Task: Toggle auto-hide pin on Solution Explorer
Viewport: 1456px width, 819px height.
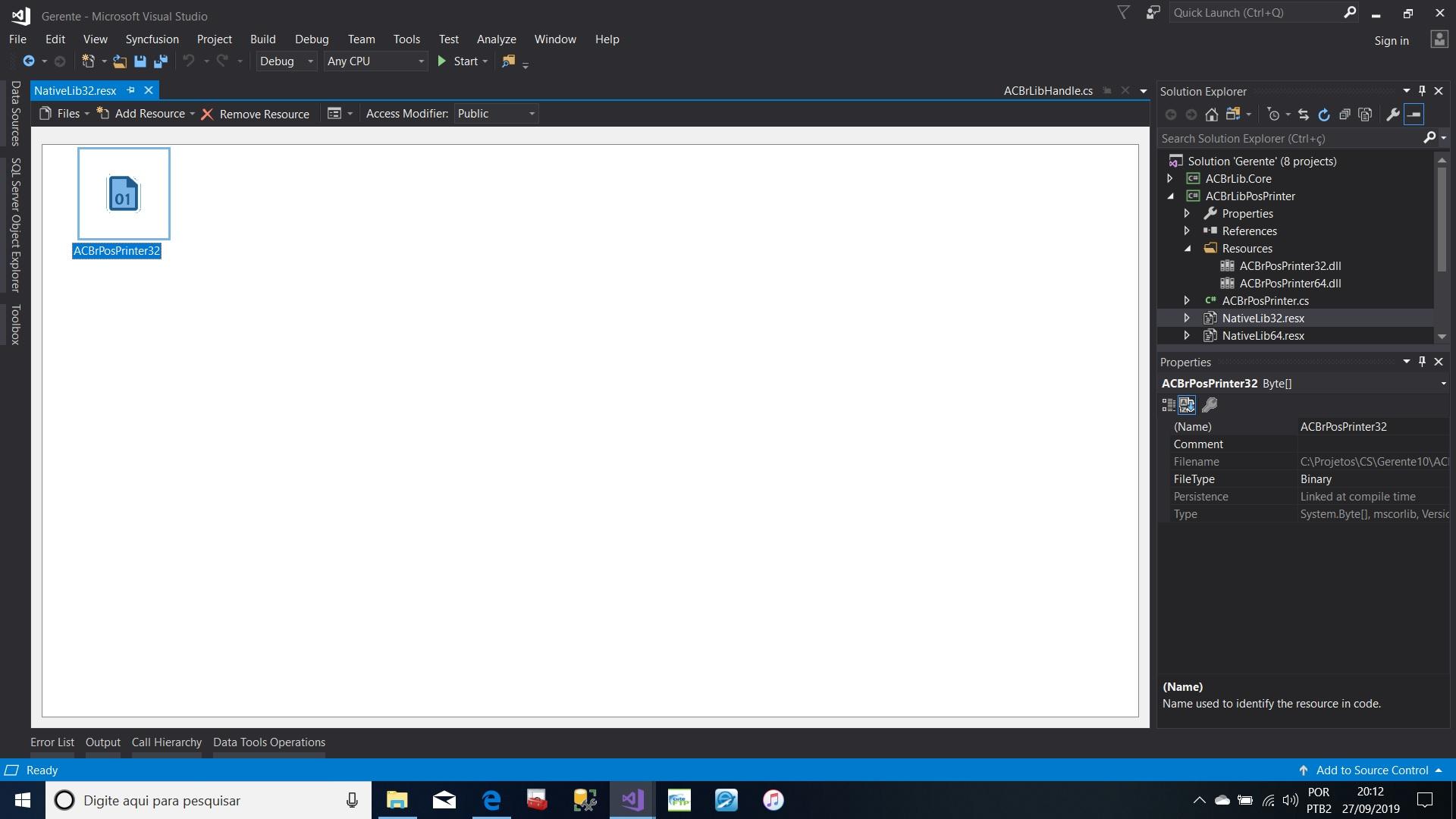Action: [x=1423, y=90]
